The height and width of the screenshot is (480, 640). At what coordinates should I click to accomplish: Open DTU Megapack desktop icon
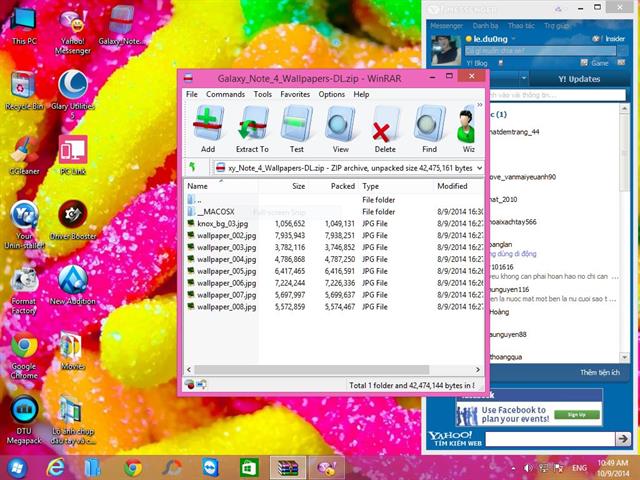click(x=24, y=420)
